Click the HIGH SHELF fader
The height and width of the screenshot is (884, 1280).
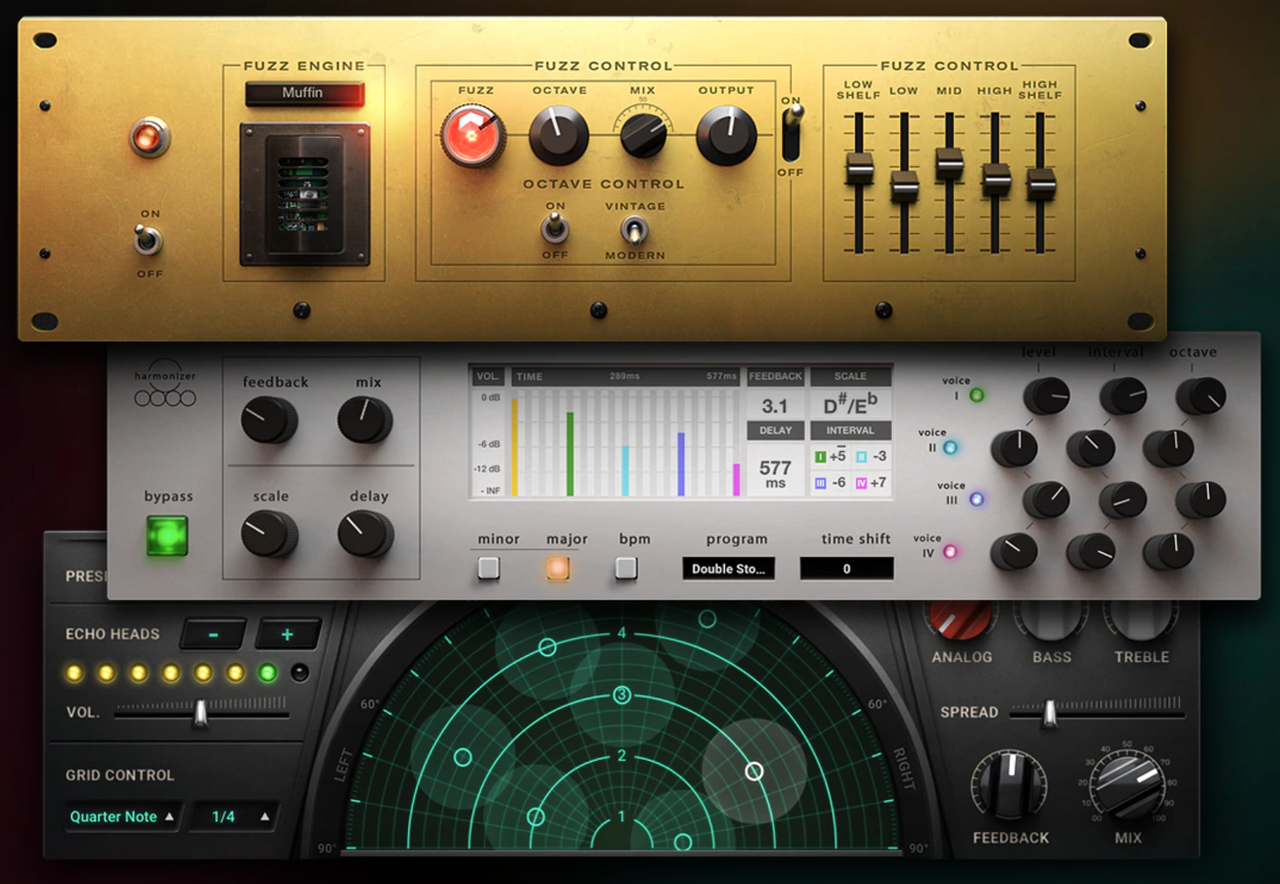[1040, 183]
